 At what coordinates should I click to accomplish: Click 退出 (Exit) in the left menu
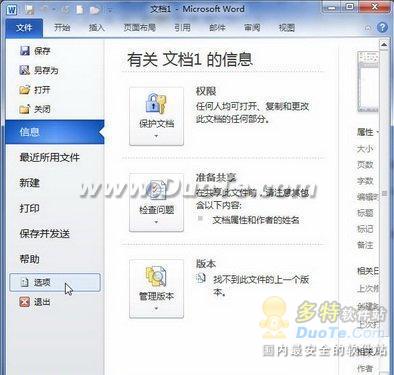(x=35, y=302)
